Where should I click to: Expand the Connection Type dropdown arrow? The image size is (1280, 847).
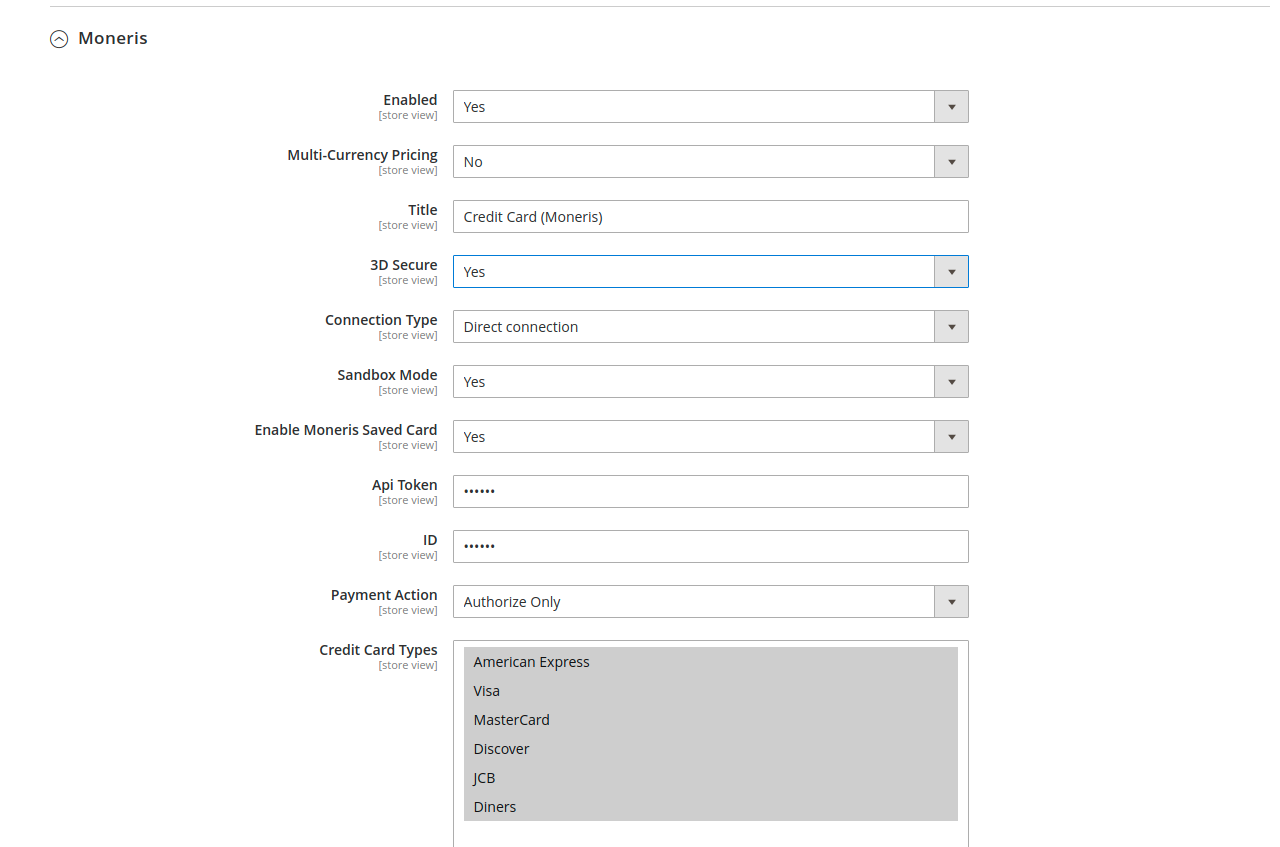[951, 327]
